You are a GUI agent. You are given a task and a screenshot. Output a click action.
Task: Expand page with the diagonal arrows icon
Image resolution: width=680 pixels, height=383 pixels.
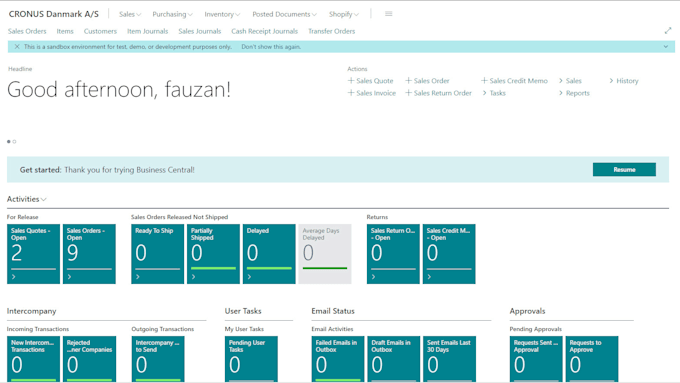(668, 31)
